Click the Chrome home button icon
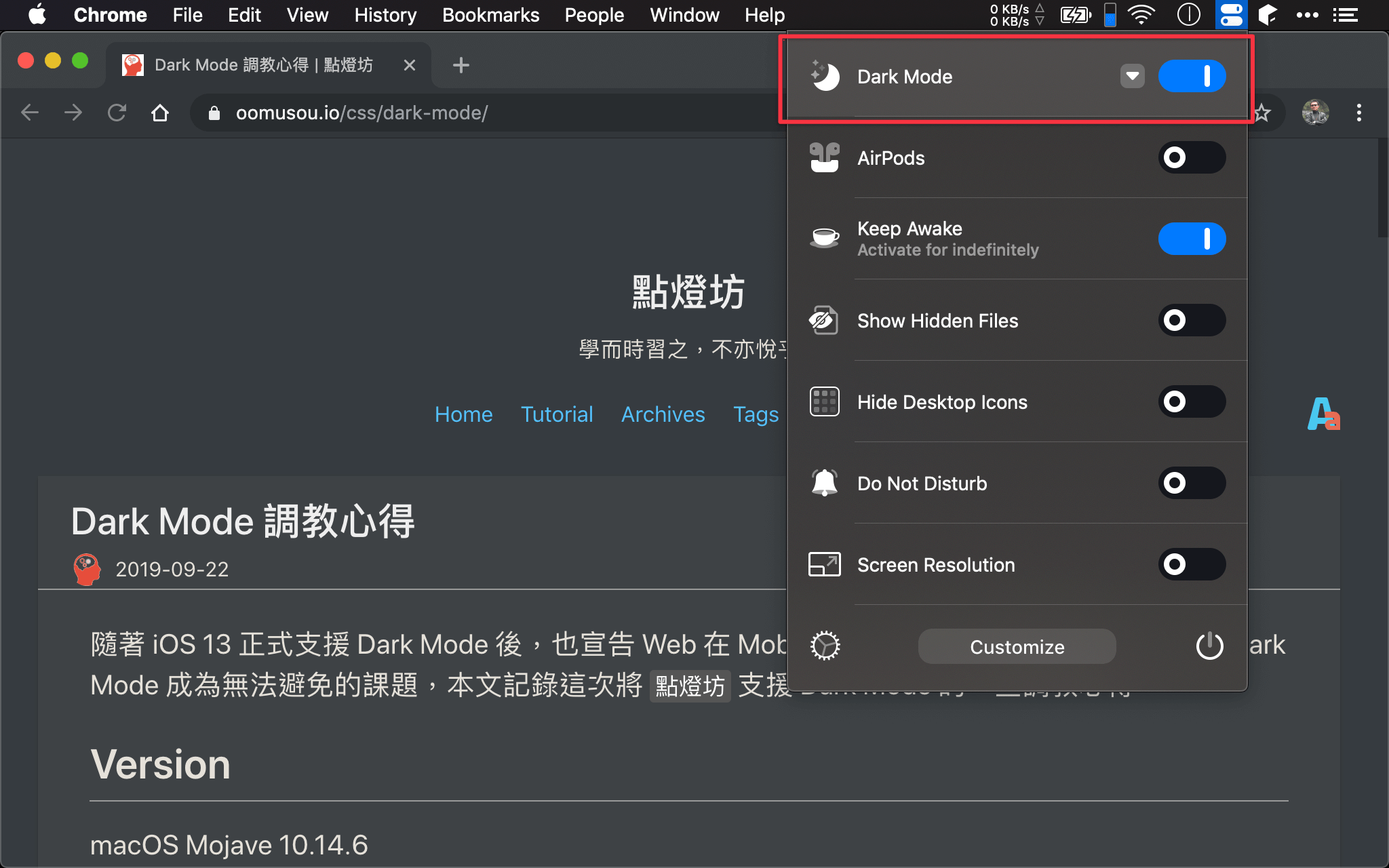 [160, 113]
